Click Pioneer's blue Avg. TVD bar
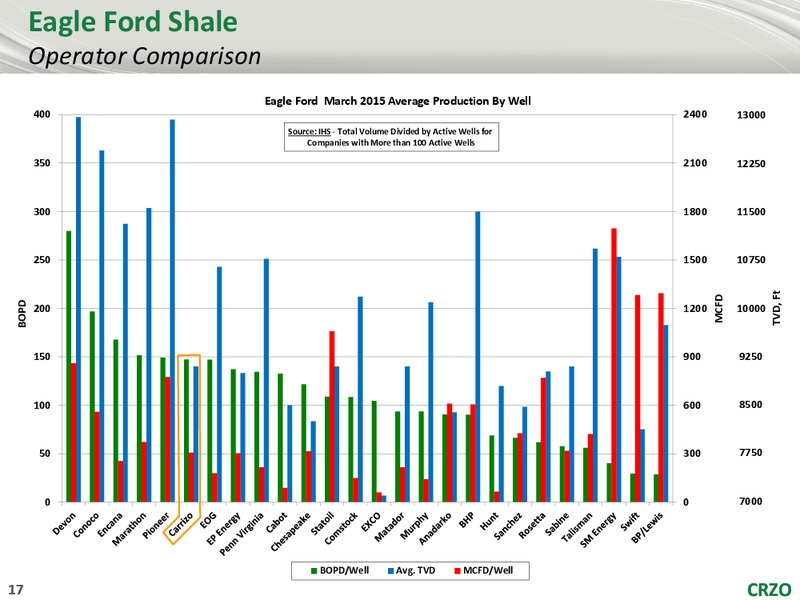800x600 pixels. coord(172,311)
